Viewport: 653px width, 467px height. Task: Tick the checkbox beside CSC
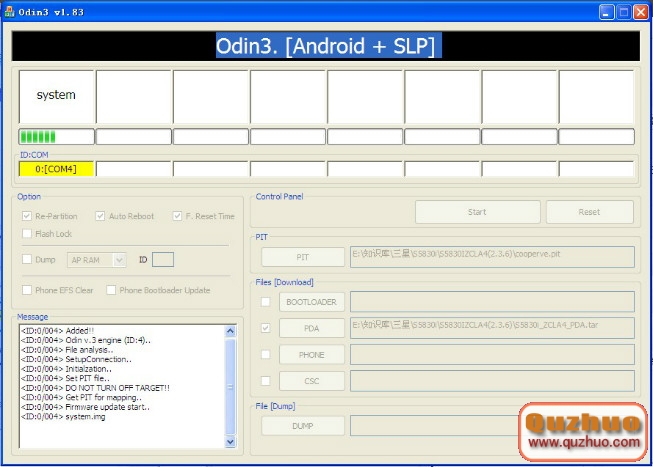[265, 380]
